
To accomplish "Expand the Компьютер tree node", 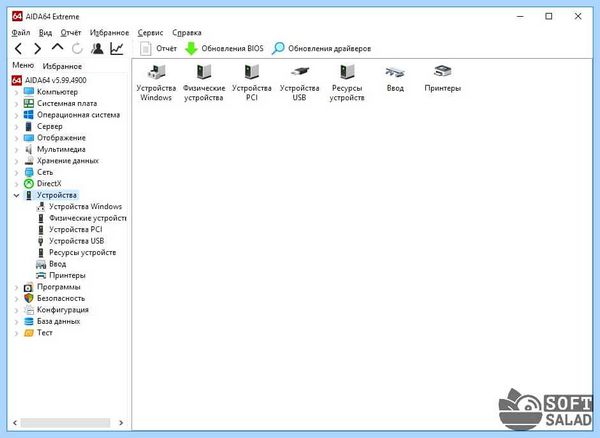I will [16, 93].
